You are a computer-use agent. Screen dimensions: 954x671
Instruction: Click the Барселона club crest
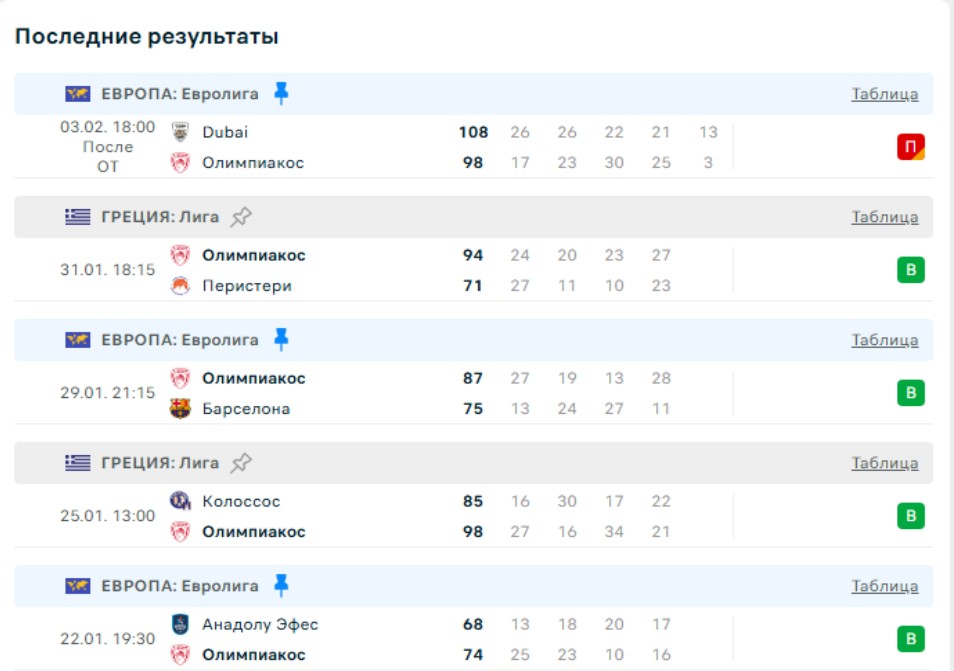tap(180, 409)
